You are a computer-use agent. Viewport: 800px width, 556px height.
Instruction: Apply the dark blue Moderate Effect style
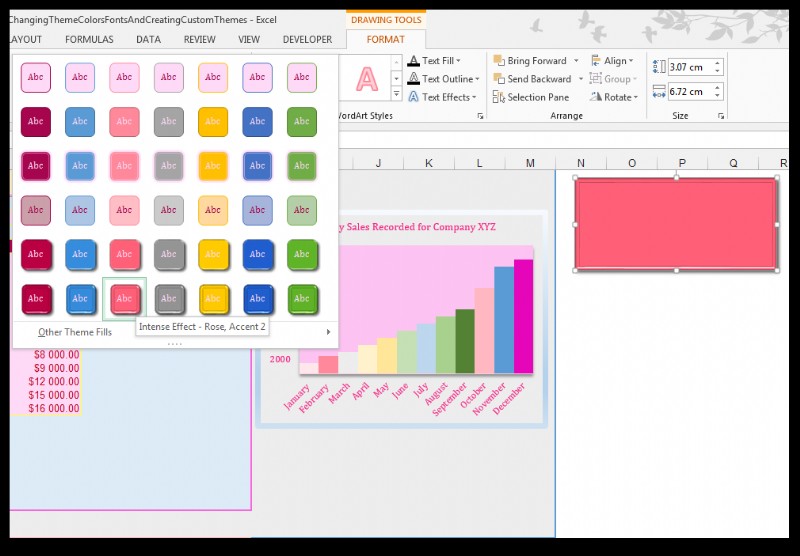[258, 254]
